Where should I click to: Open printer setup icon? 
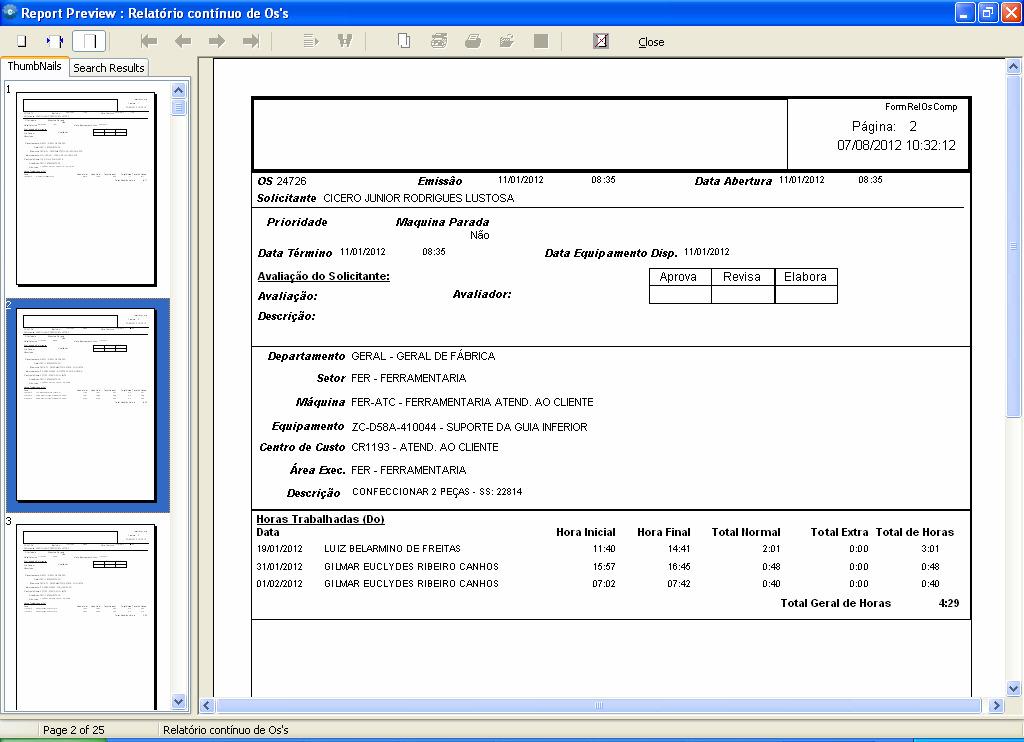[438, 41]
